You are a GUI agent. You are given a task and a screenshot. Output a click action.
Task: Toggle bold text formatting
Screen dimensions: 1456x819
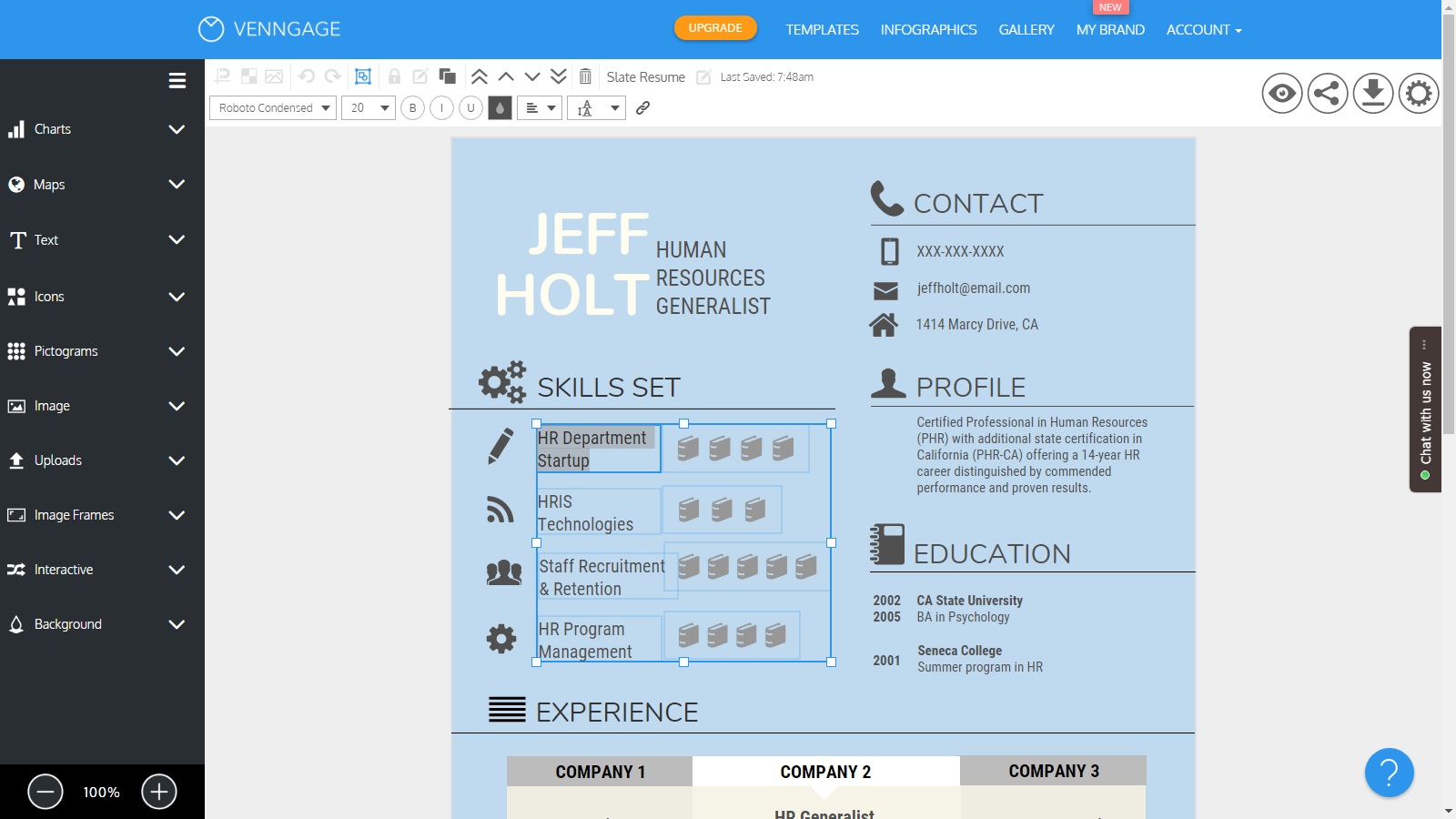pos(412,108)
